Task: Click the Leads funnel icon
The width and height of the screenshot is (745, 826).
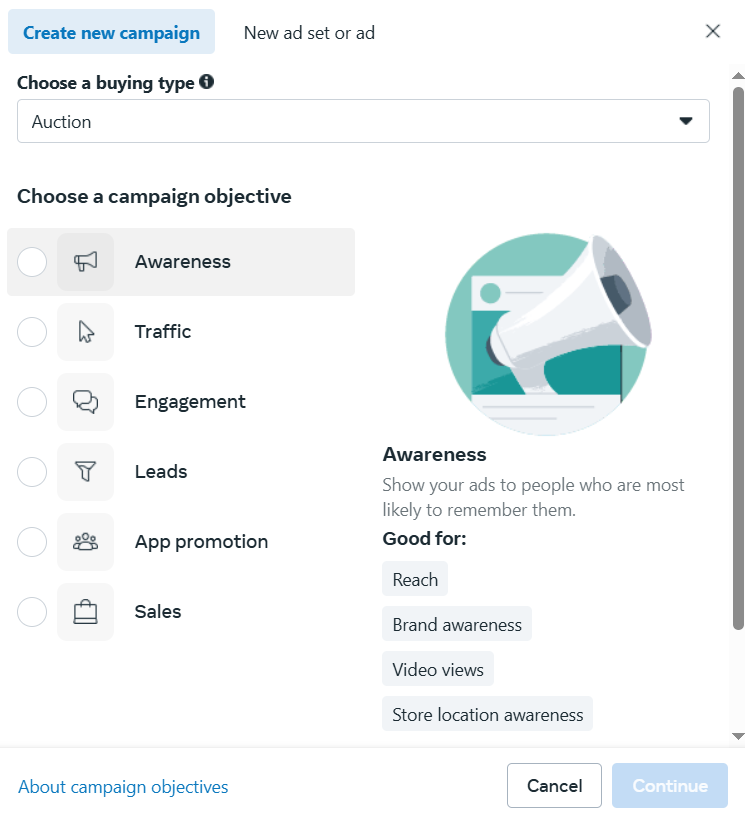Action: click(85, 472)
